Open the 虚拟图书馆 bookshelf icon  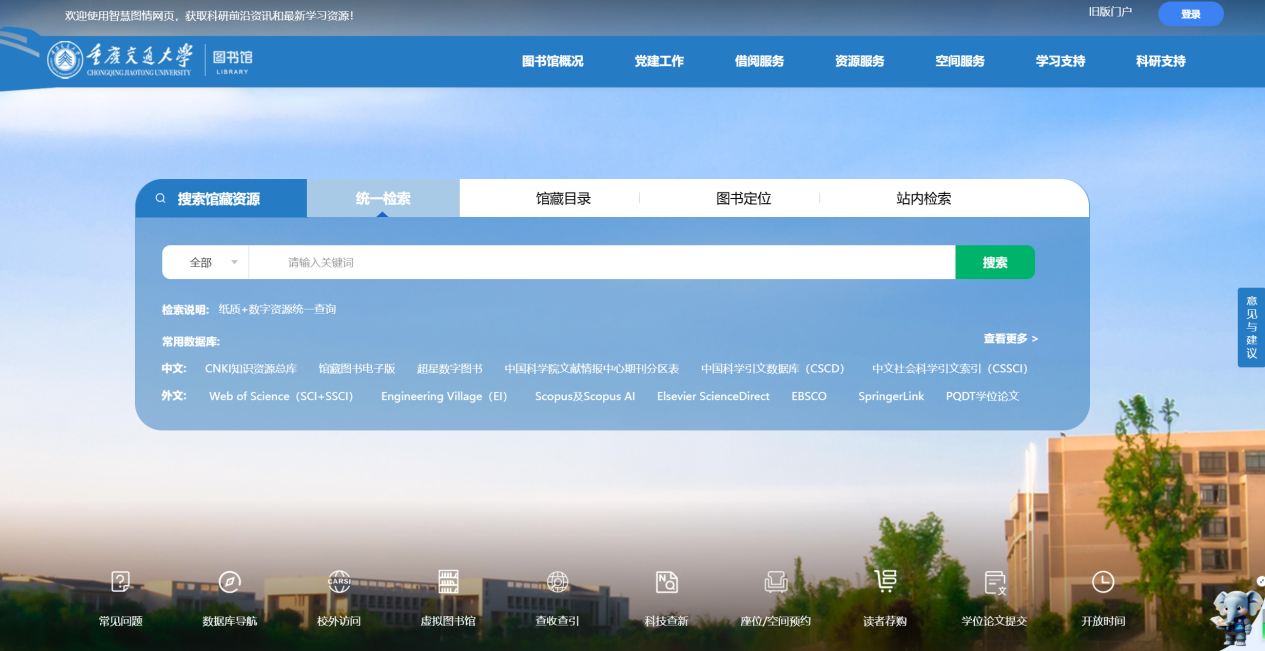pyautogui.click(x=448, y=582)
